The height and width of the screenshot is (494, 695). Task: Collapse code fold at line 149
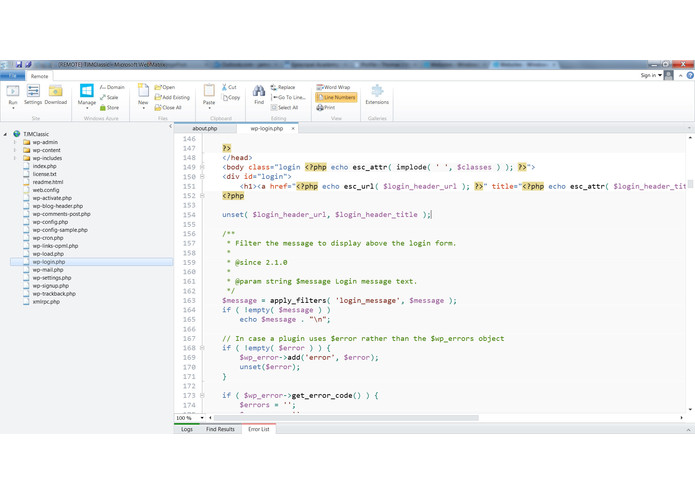pyautogui.click(x=202, y=167)
